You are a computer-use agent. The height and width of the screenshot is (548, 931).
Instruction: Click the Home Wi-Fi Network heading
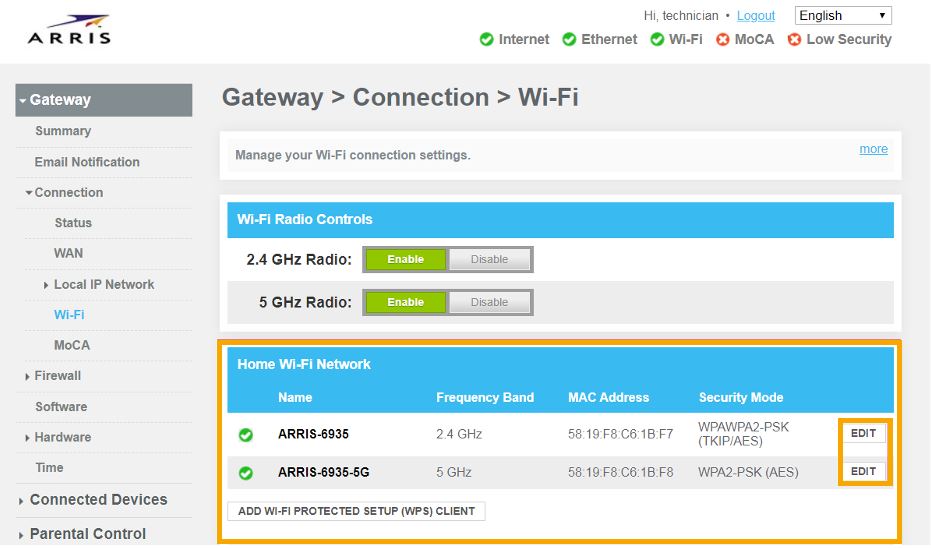coord(303,364)
